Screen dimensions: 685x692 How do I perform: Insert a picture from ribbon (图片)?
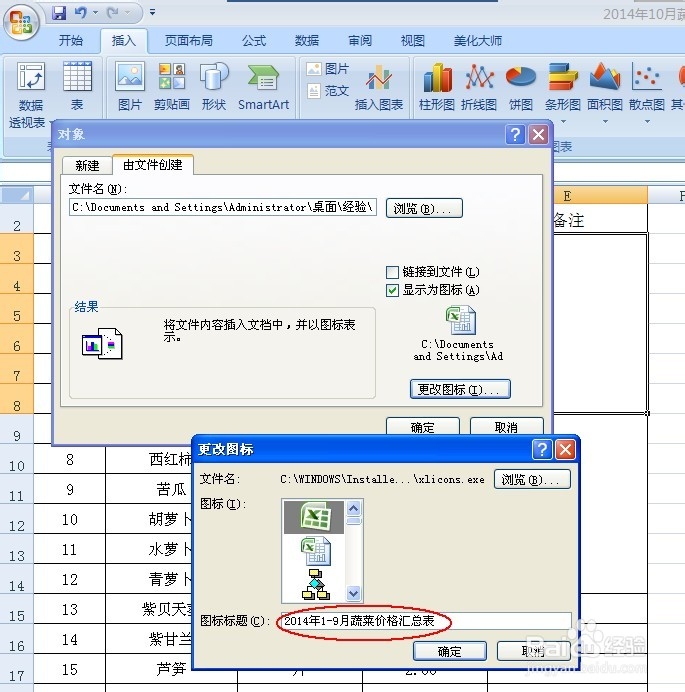(130, 86)
